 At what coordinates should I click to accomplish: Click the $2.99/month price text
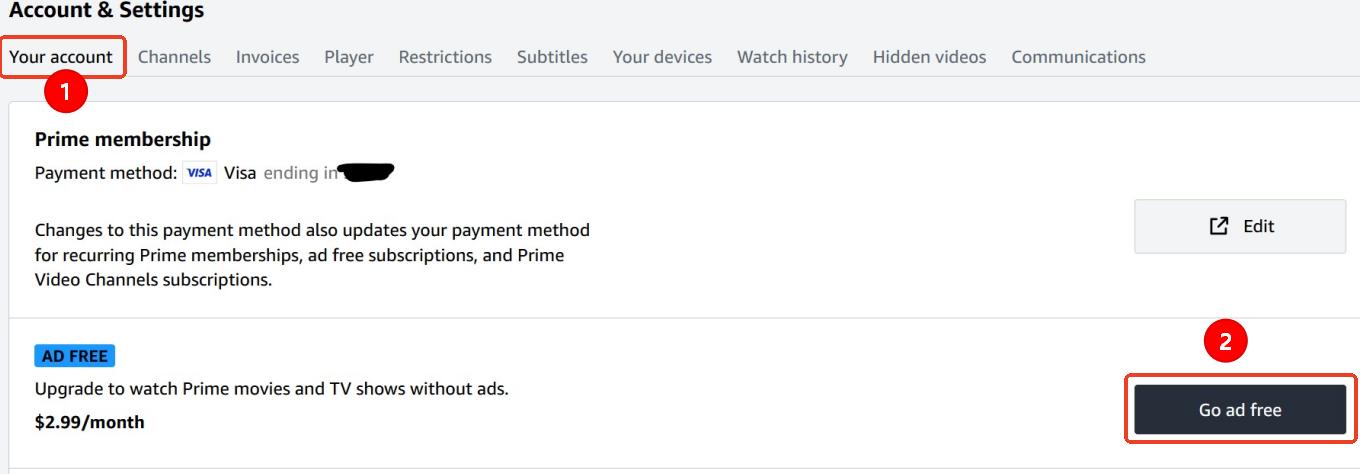click(x=90, y=422)
